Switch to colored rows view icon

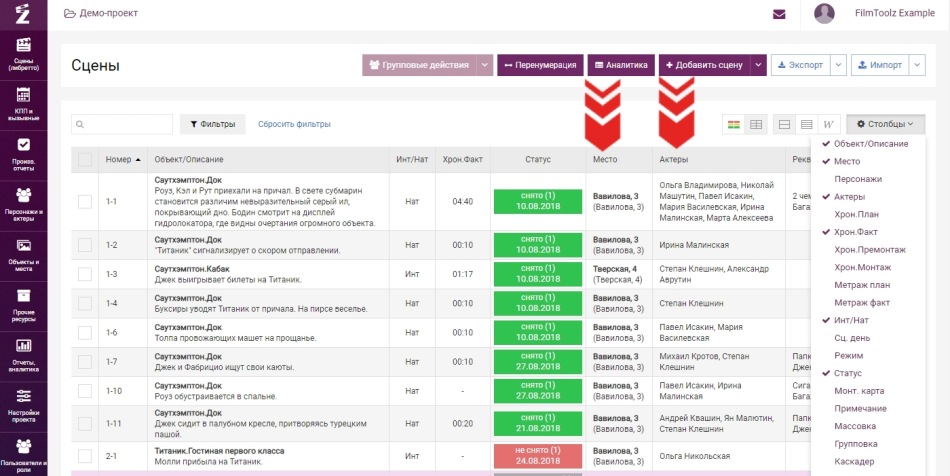point(733,125)
